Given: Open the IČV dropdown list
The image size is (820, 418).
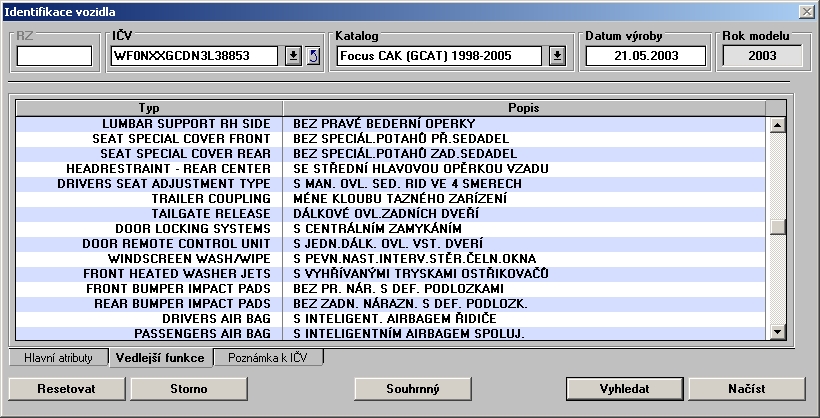Looking at the screenshot, I should (293, 55).
